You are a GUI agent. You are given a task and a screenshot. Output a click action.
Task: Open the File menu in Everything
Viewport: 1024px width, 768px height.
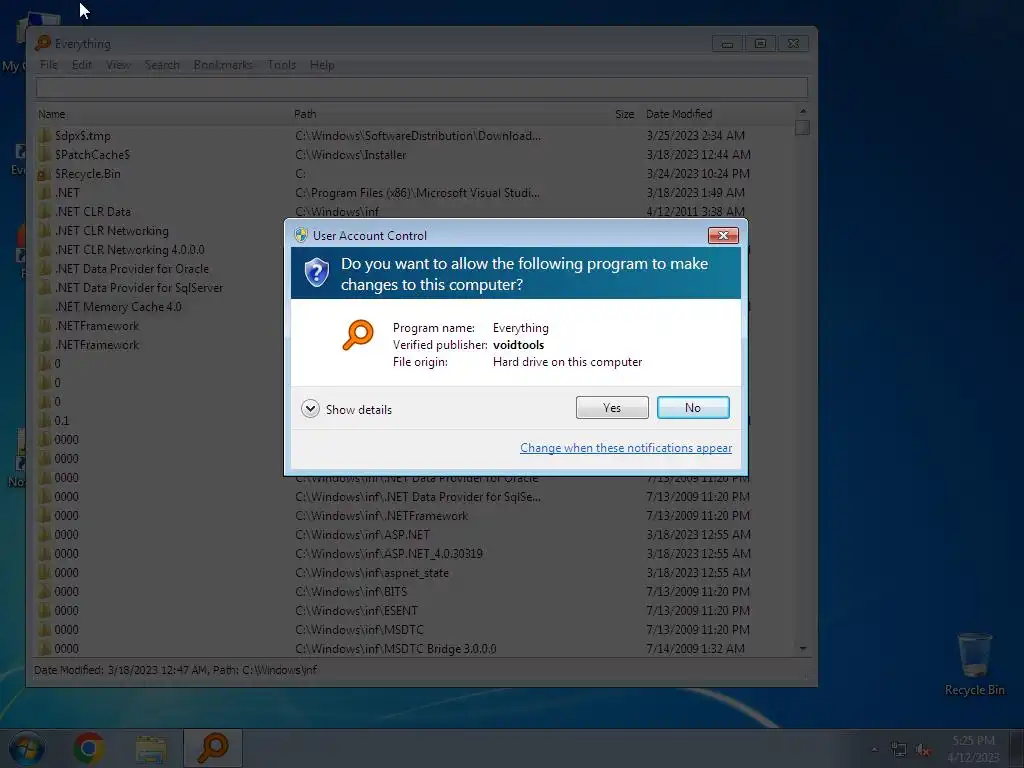pyautogui.click(x=48, y=65)
